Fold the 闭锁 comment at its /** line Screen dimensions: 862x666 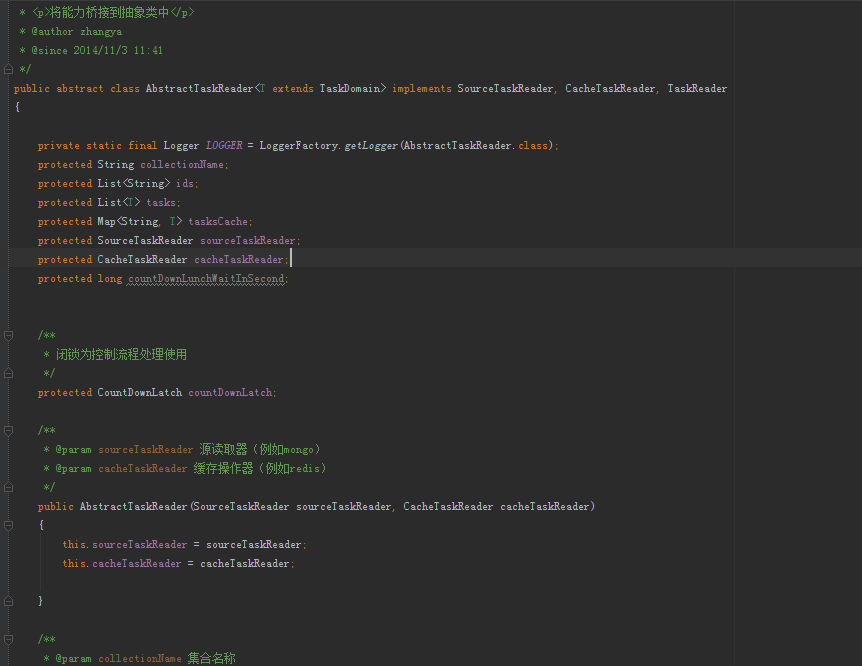point(8,335)
